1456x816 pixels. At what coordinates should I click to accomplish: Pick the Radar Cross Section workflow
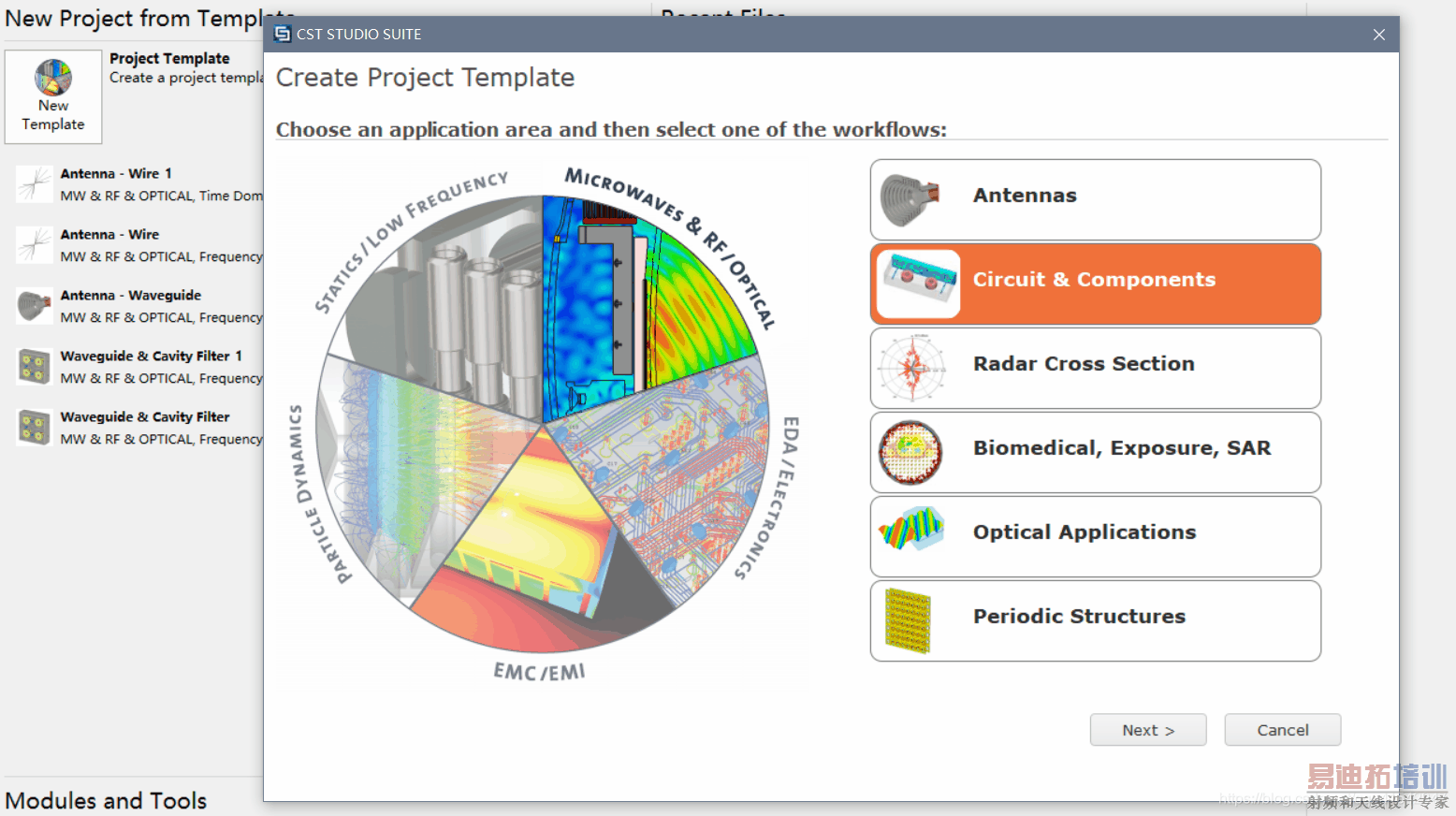(x=1096, y=368)
